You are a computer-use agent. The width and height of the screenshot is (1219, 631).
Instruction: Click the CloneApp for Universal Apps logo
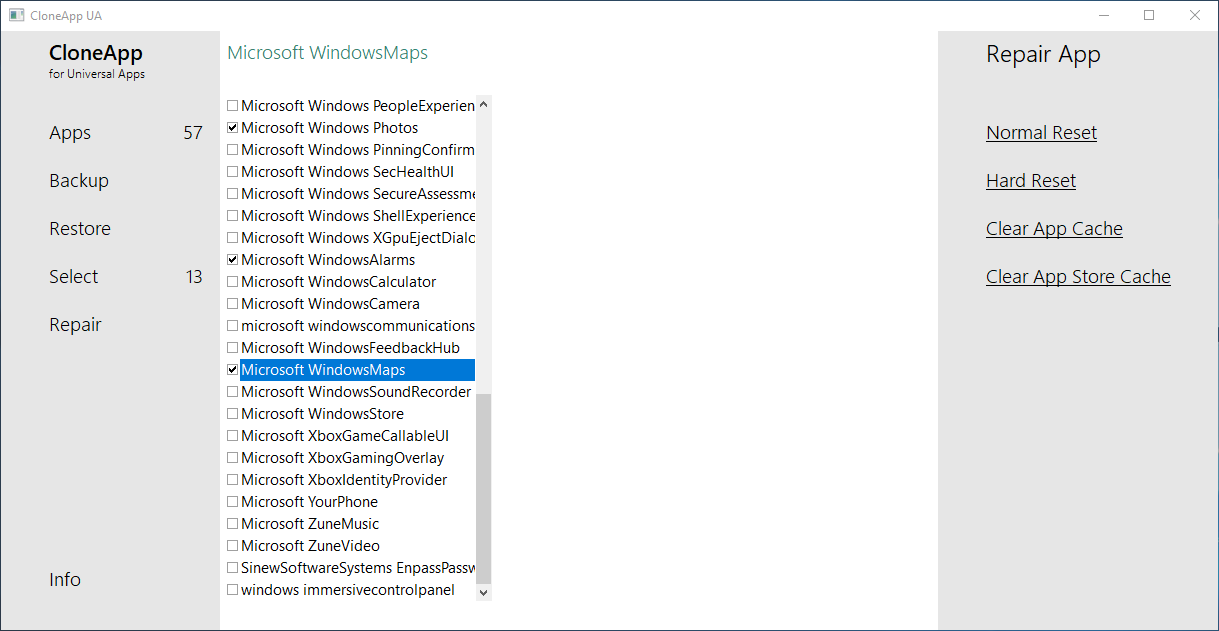97,61
